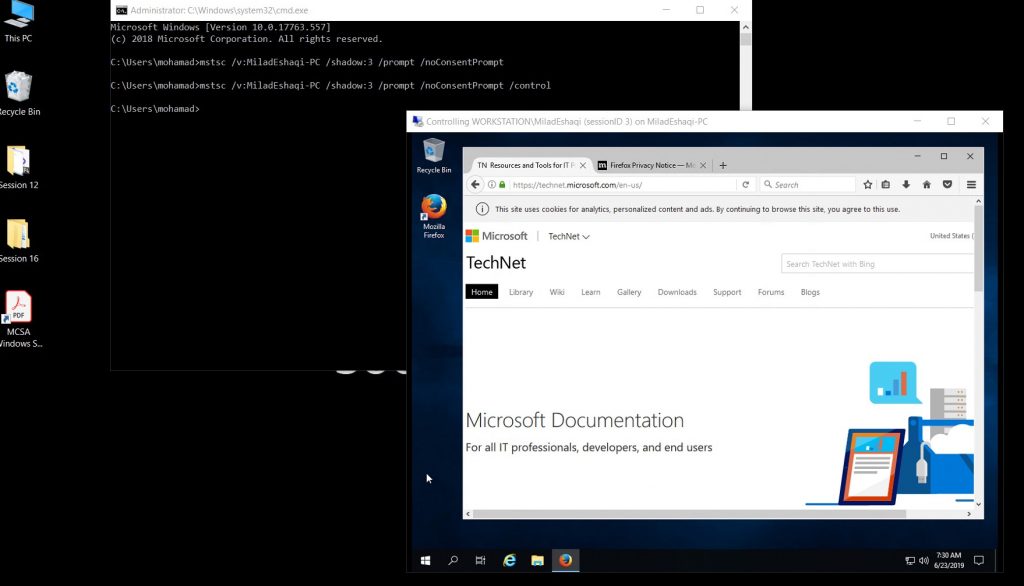Open remote taskbar search
The height and width of the screenshot is (586, 1024).
point(453,561)
